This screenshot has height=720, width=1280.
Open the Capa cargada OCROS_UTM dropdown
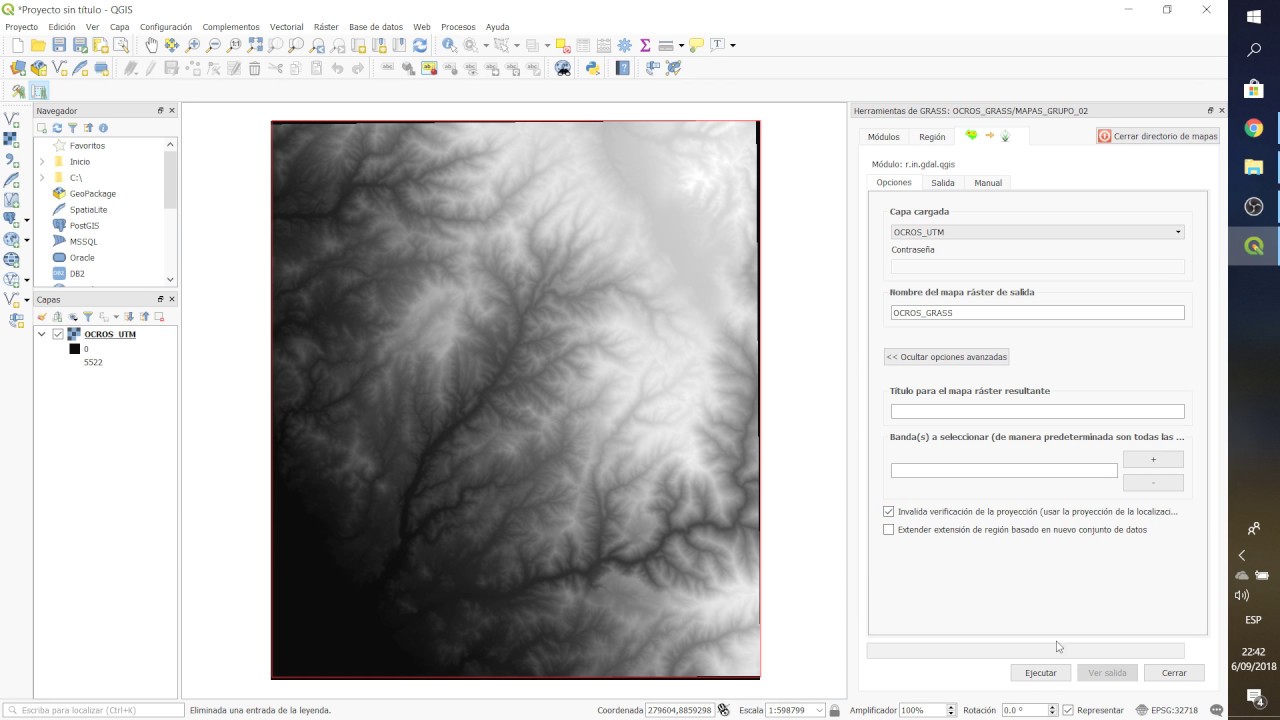coord(1037,232)
